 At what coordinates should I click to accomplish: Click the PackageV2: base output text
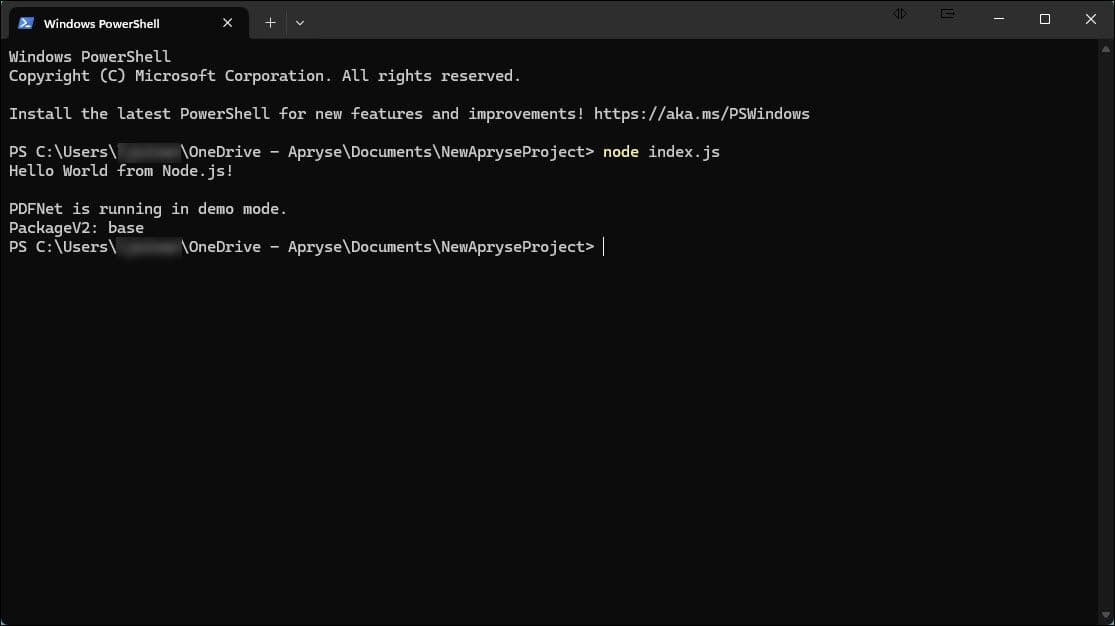tap(75, 227)
